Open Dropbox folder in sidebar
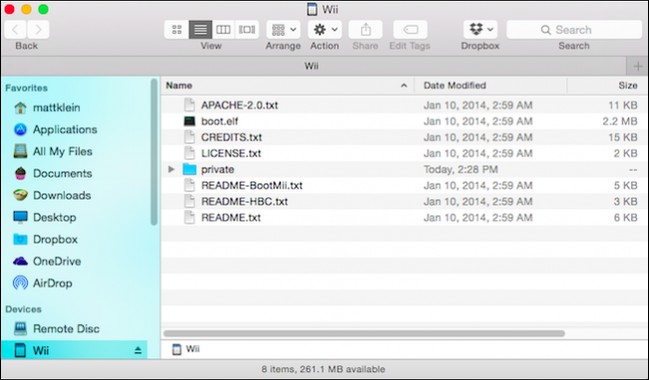The width and height of the screenshot is (649, 380). (x=45, y=239)
